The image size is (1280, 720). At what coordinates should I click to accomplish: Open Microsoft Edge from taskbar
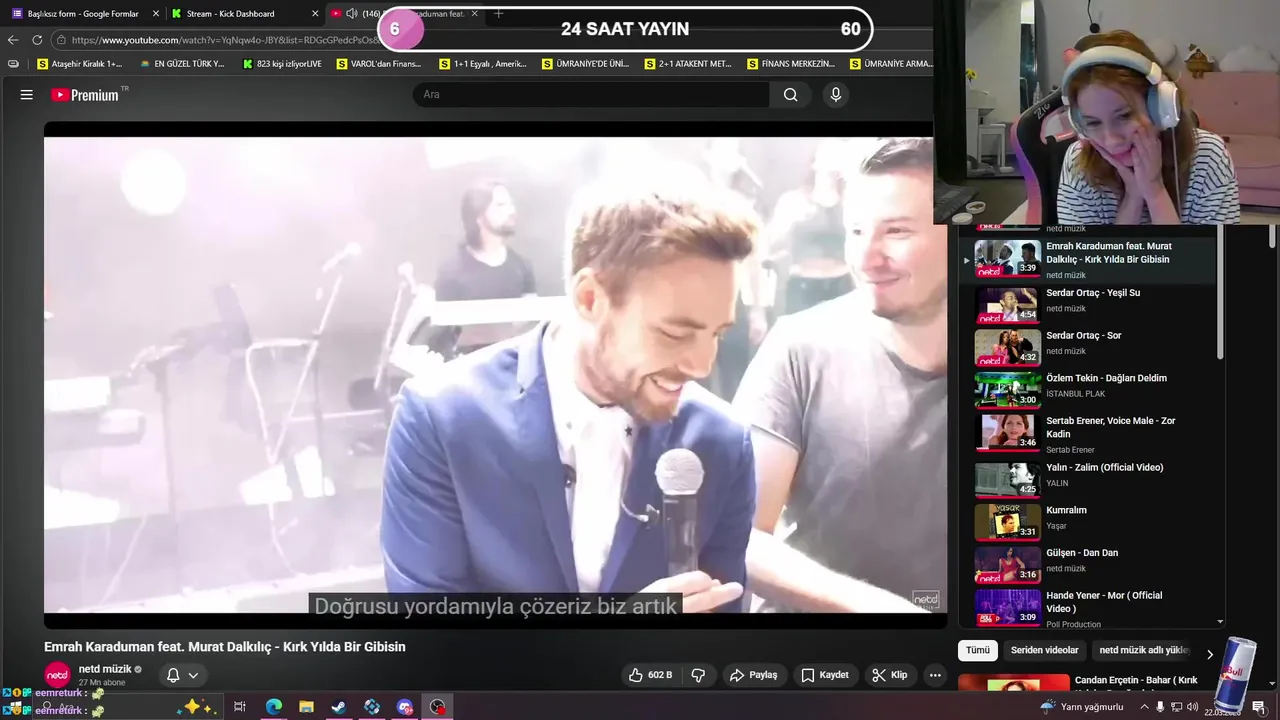pyautogui.click(x=273, y=707)
